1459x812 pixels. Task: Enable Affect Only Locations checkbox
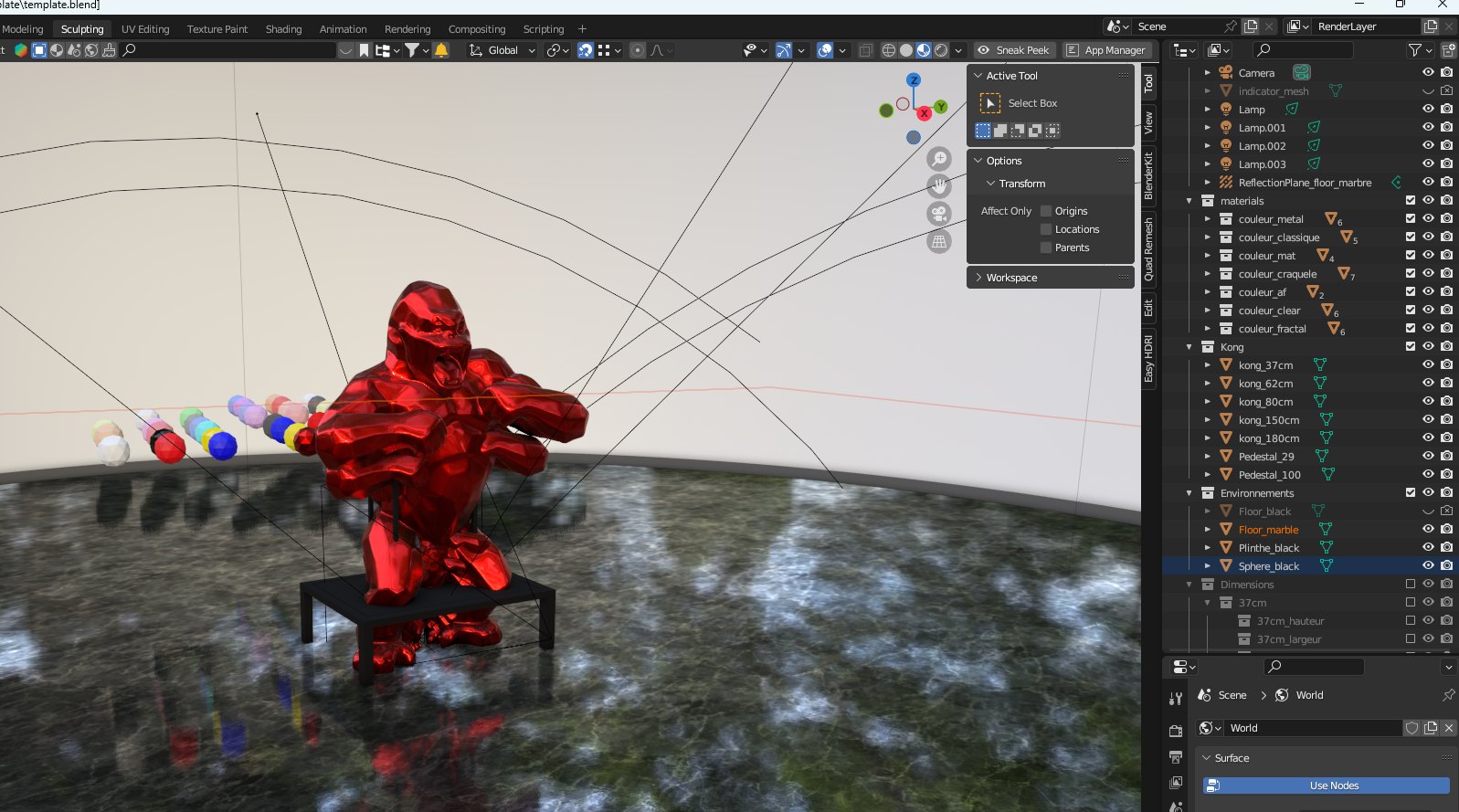click(x=1046, y=229)
